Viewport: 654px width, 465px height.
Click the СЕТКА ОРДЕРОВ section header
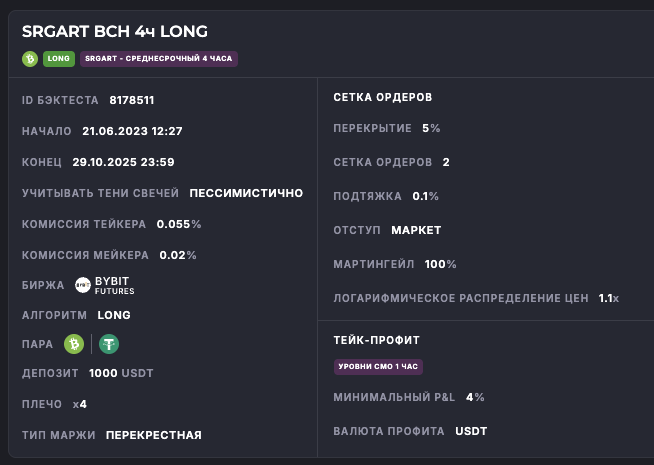382,98
